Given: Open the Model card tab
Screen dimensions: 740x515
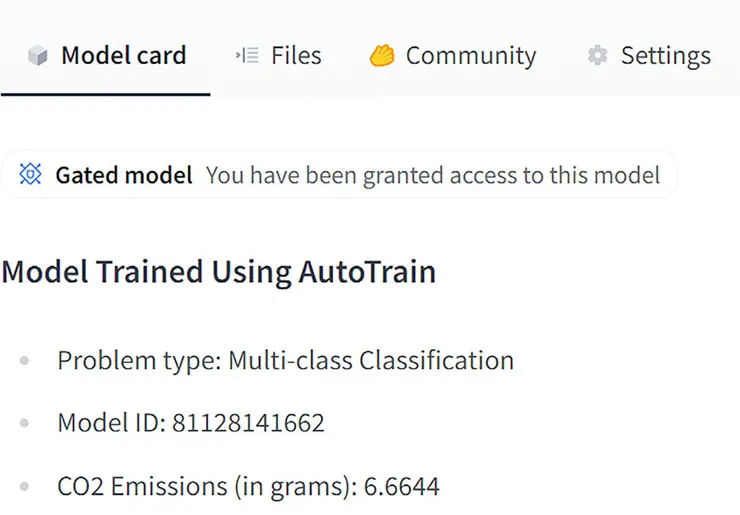Looking at the screenshot, I should [123, 56].
